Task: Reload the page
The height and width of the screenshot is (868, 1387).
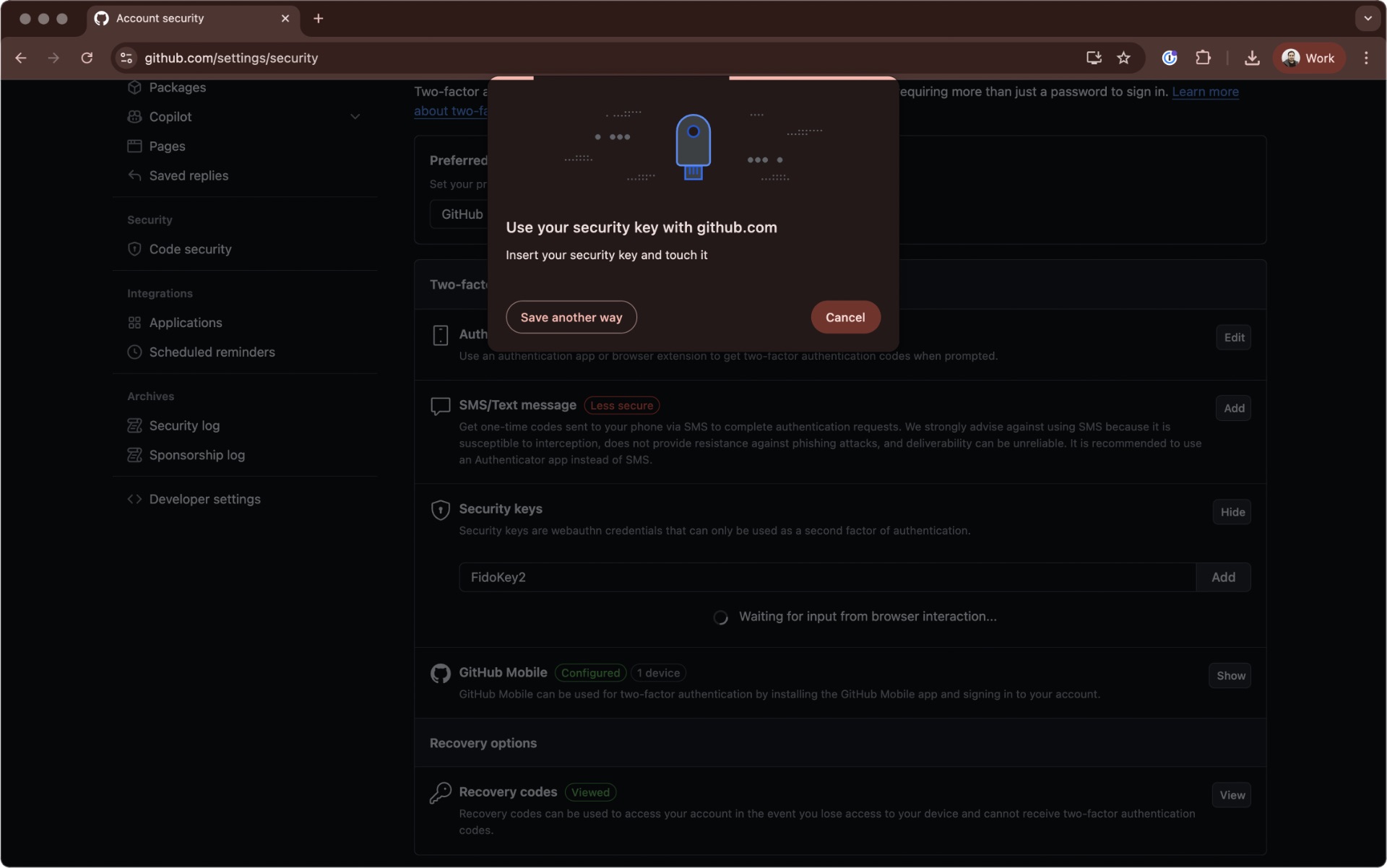Action: pyautogui.click(x=87, y=58)
